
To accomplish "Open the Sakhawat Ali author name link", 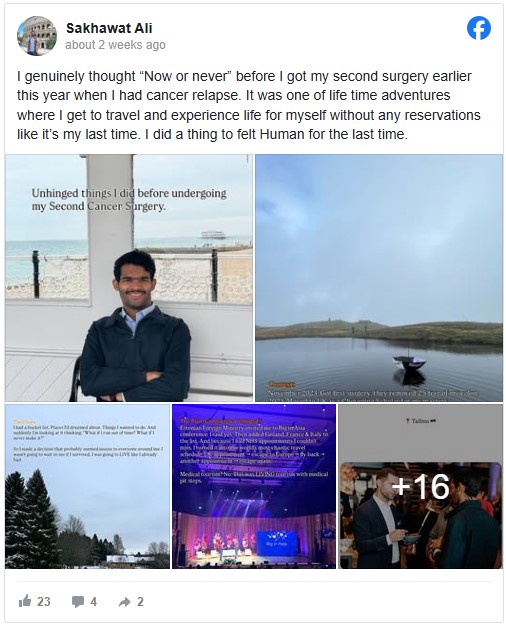I will pos(109,28).
